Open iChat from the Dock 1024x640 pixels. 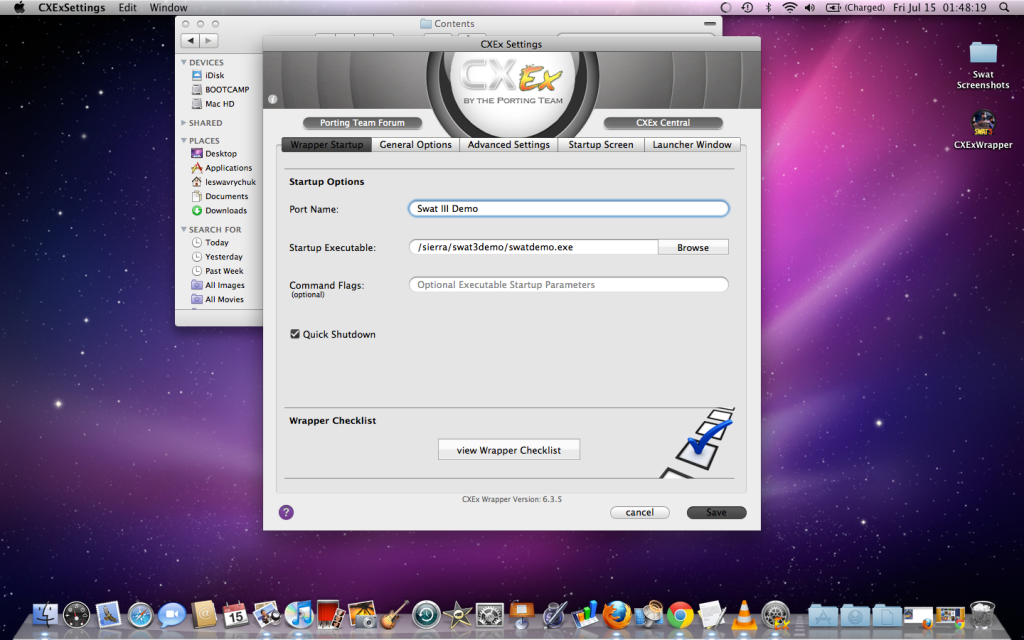tap(172, 616)
